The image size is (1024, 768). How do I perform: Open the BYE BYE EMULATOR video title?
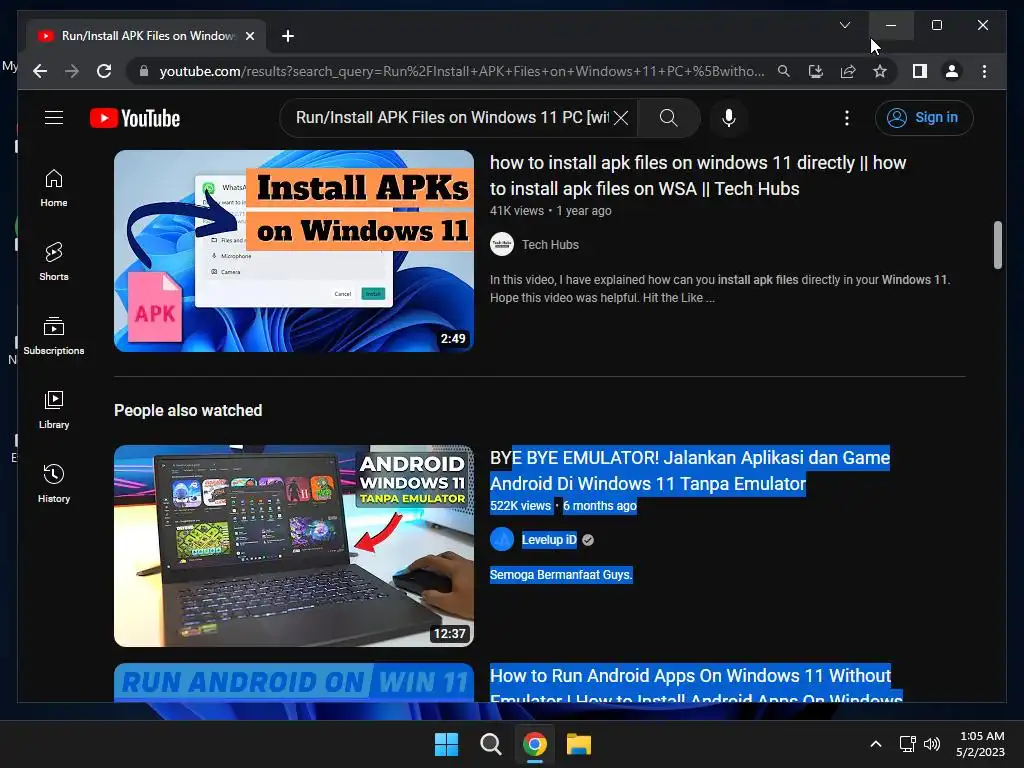(690, 471)
